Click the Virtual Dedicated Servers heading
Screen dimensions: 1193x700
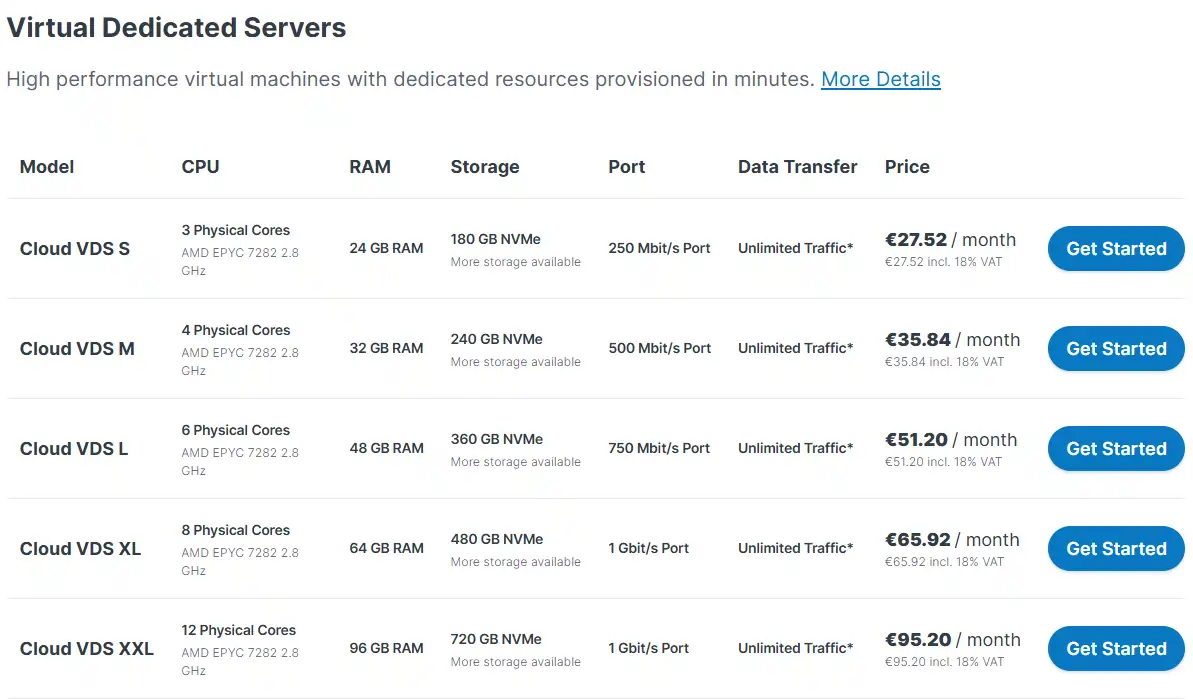click(x=177, y=27)
